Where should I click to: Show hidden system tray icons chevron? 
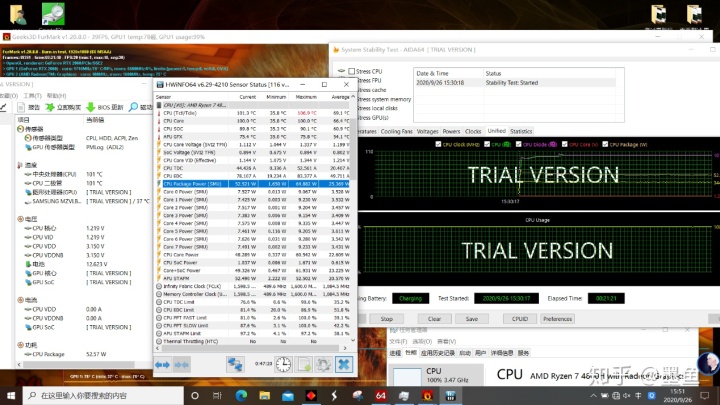pos(593,395)
